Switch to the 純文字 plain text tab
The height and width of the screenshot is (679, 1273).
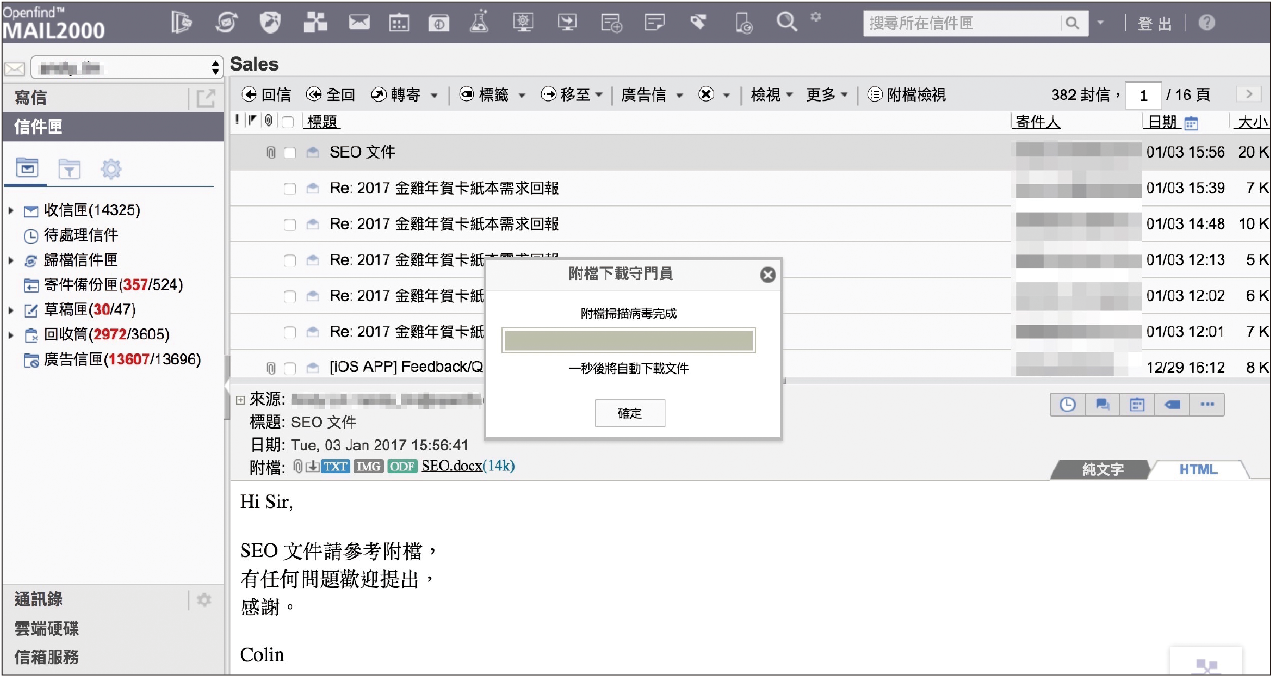[x=1103, y=469]
